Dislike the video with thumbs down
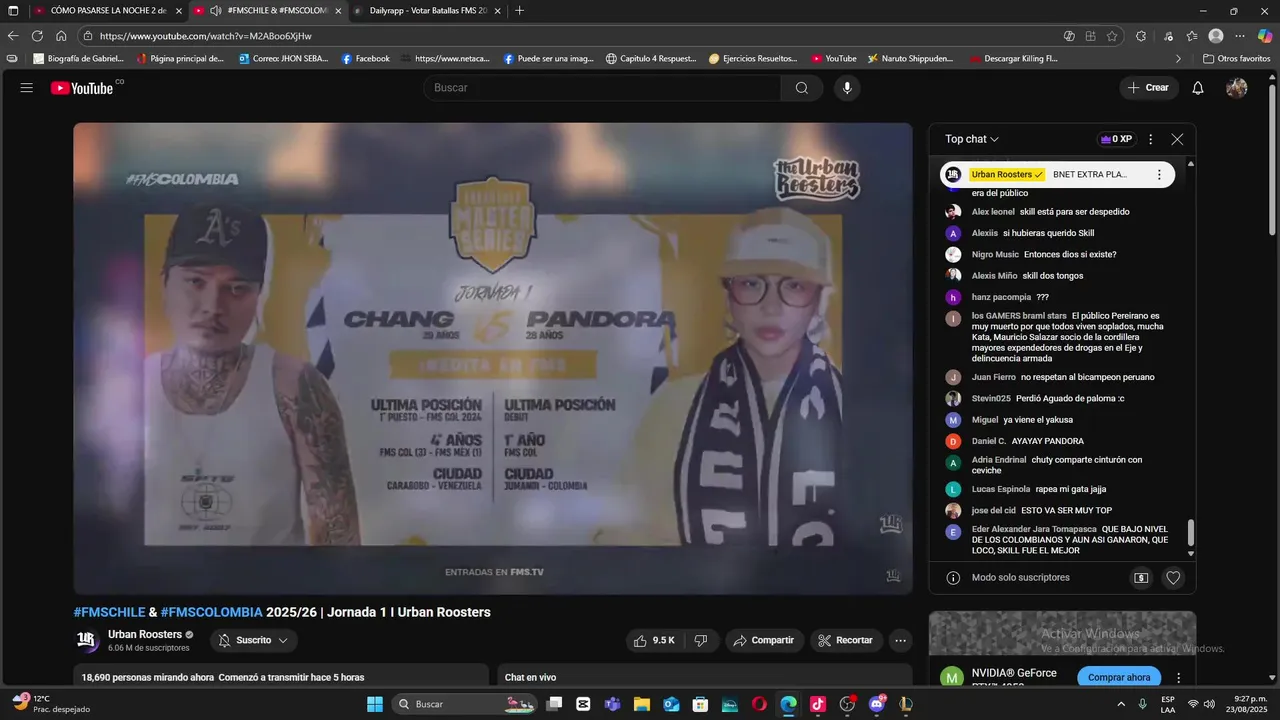1280x720 pixels. [x=701, y=640]
